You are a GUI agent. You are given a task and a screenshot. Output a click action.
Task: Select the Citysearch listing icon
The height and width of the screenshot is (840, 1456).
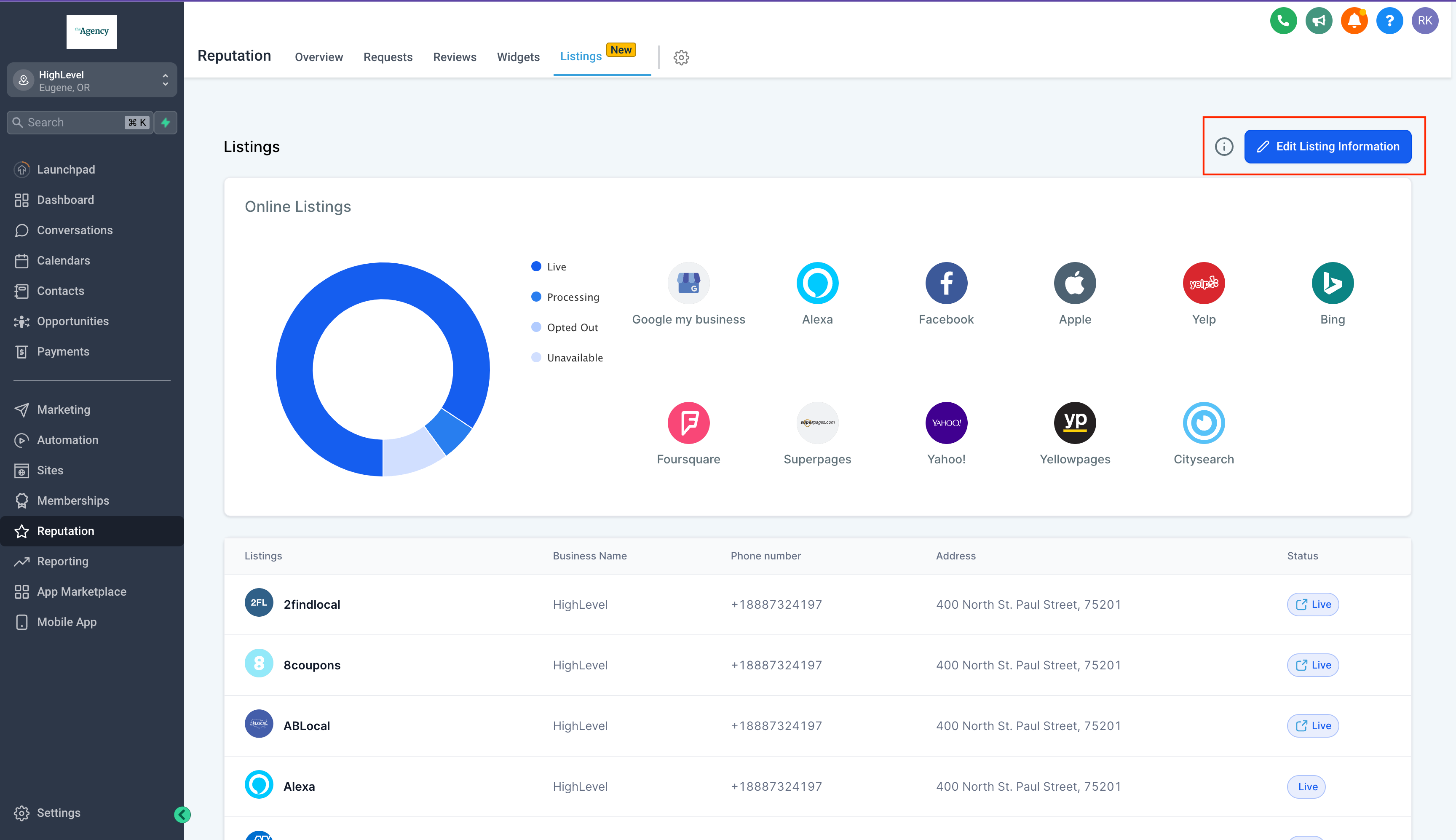click(1203, 423)
